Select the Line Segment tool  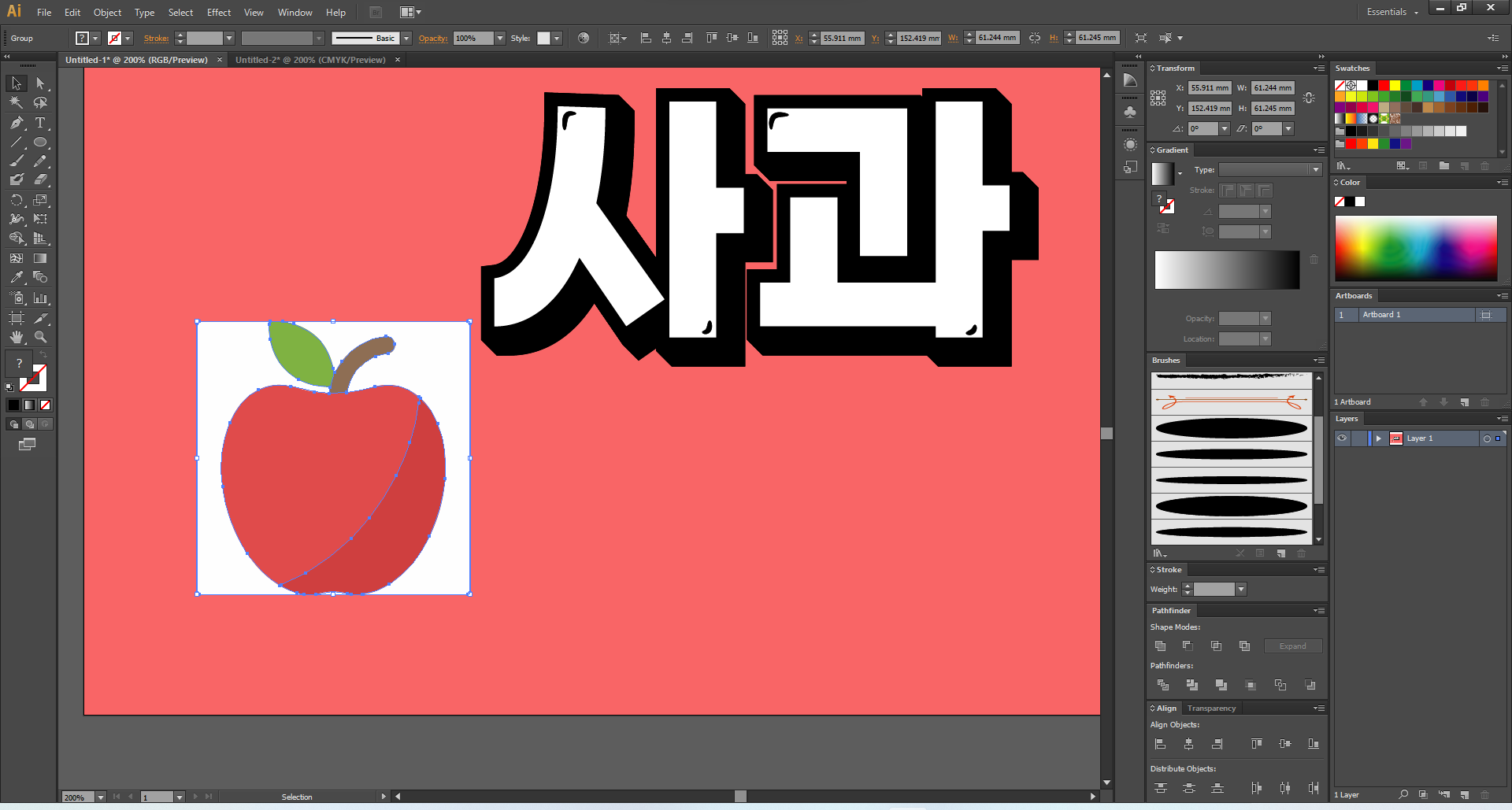point(17,142)
